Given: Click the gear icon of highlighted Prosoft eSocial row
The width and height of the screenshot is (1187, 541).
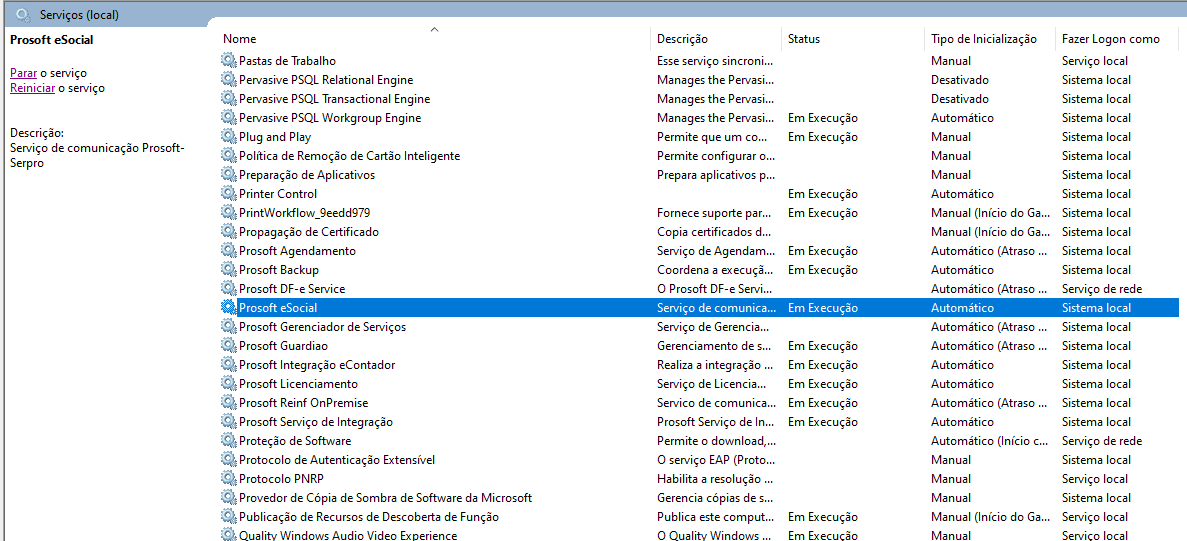Looking at the screenshot, I should pyautogui.click(x=229, y=307).
